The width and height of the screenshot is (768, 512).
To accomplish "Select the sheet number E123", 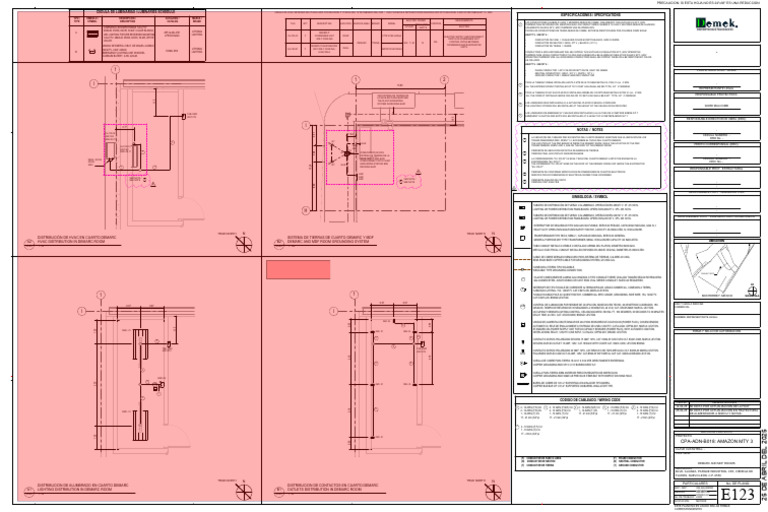I will pos(739,494).
